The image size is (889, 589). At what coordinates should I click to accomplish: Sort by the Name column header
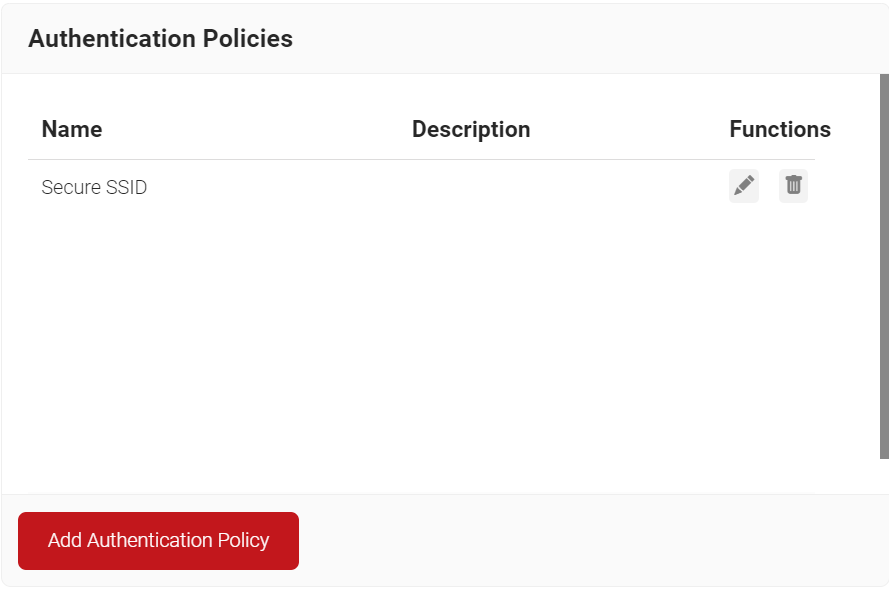pyautogui.click(x=72, y=129)
